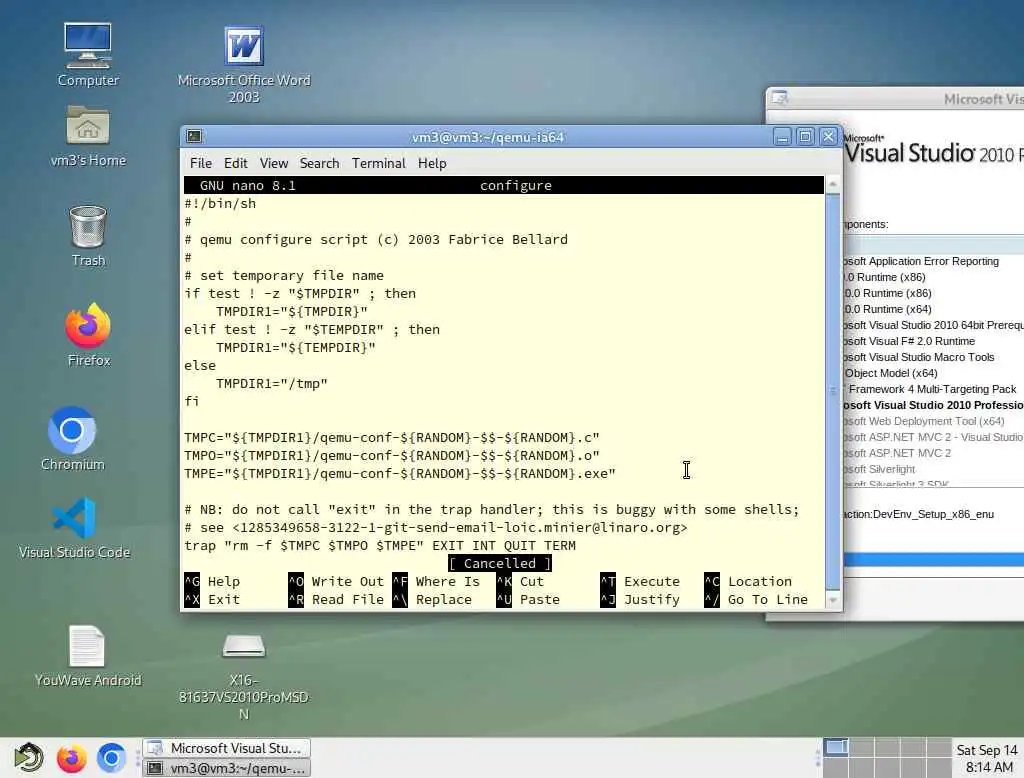This screenshot has height=778, width=1024.
Task: Click the elif test TEMPDIR line
Action: click(x=312, y=330)
